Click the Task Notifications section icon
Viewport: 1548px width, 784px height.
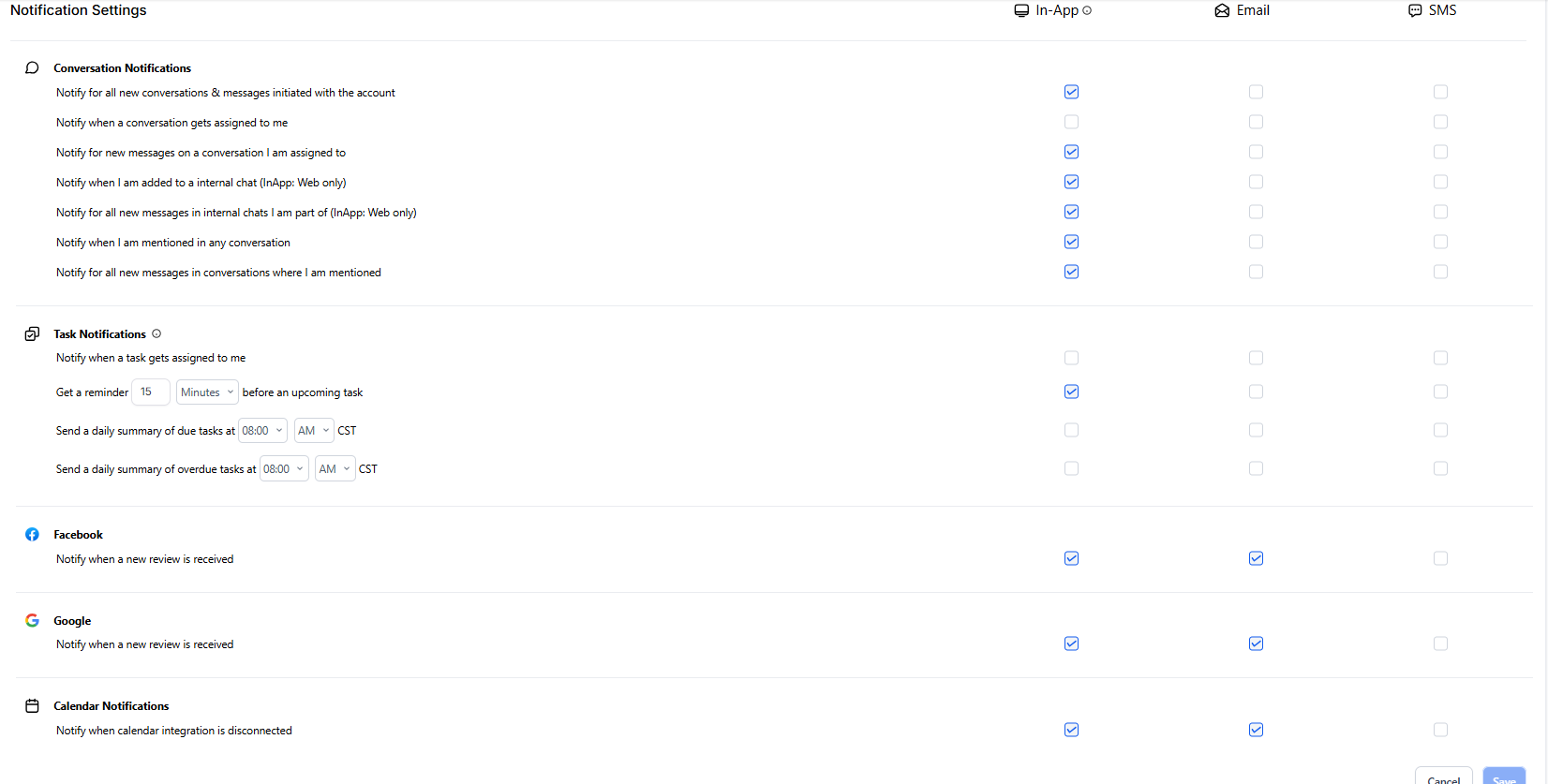click(32, 334)
